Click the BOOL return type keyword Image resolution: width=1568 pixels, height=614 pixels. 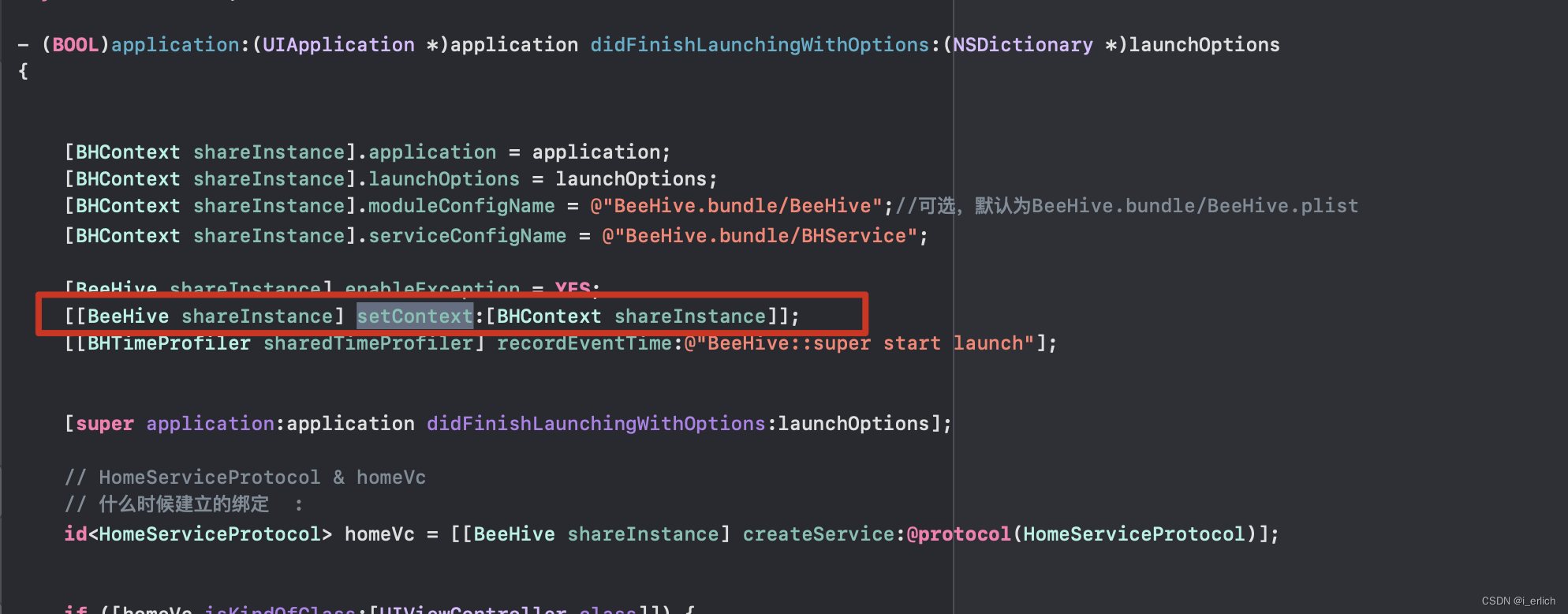coord(76,45)
